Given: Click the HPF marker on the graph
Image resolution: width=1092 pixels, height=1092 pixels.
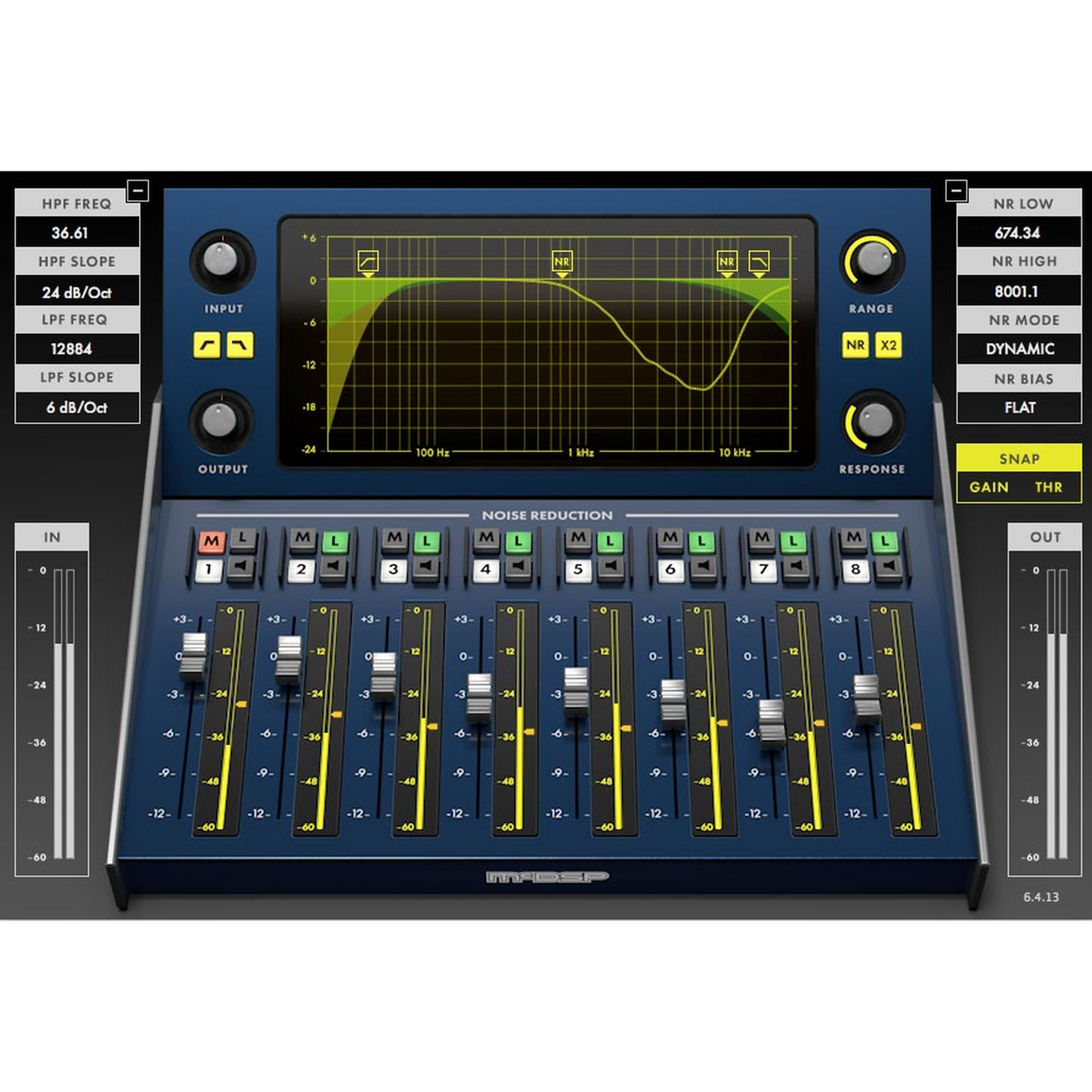Looking at the screenshot, I should 368,261.
